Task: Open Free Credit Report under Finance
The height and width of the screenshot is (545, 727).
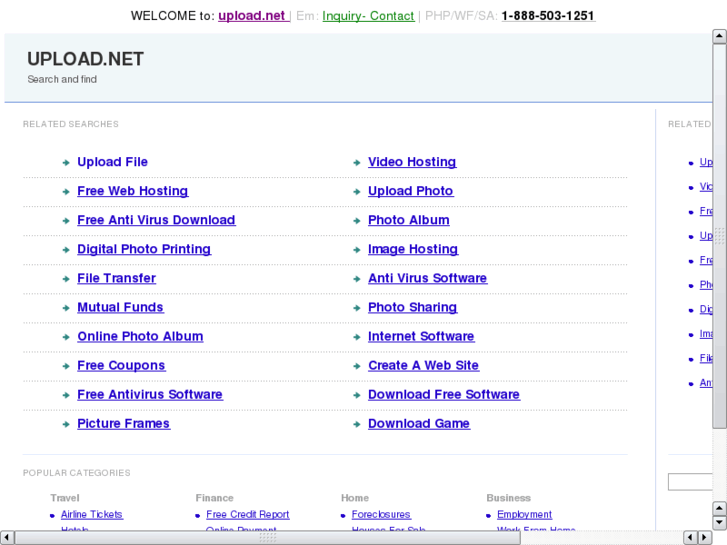Action: point(248,514)
